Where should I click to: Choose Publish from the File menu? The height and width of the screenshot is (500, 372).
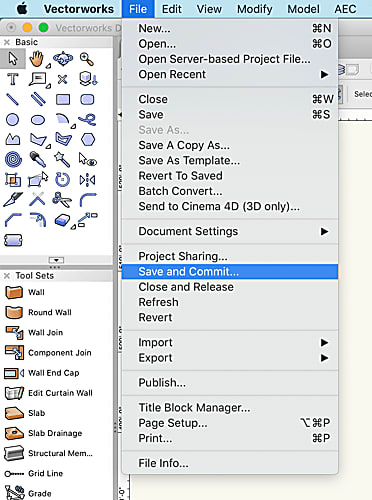coord(230,383)
